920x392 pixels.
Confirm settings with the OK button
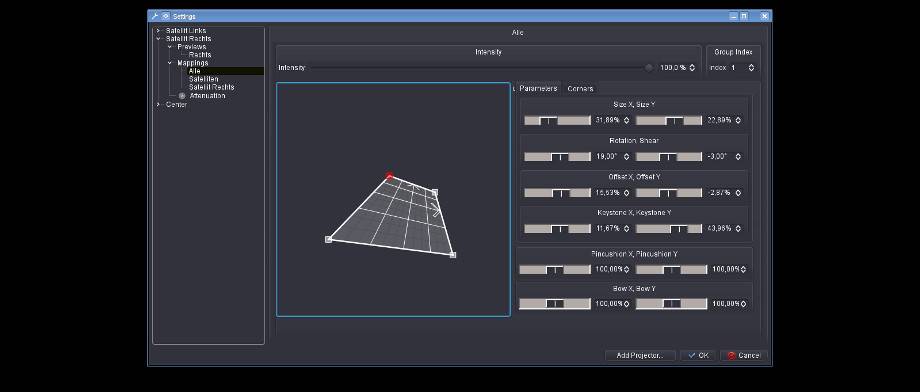(x=698, y=356)
